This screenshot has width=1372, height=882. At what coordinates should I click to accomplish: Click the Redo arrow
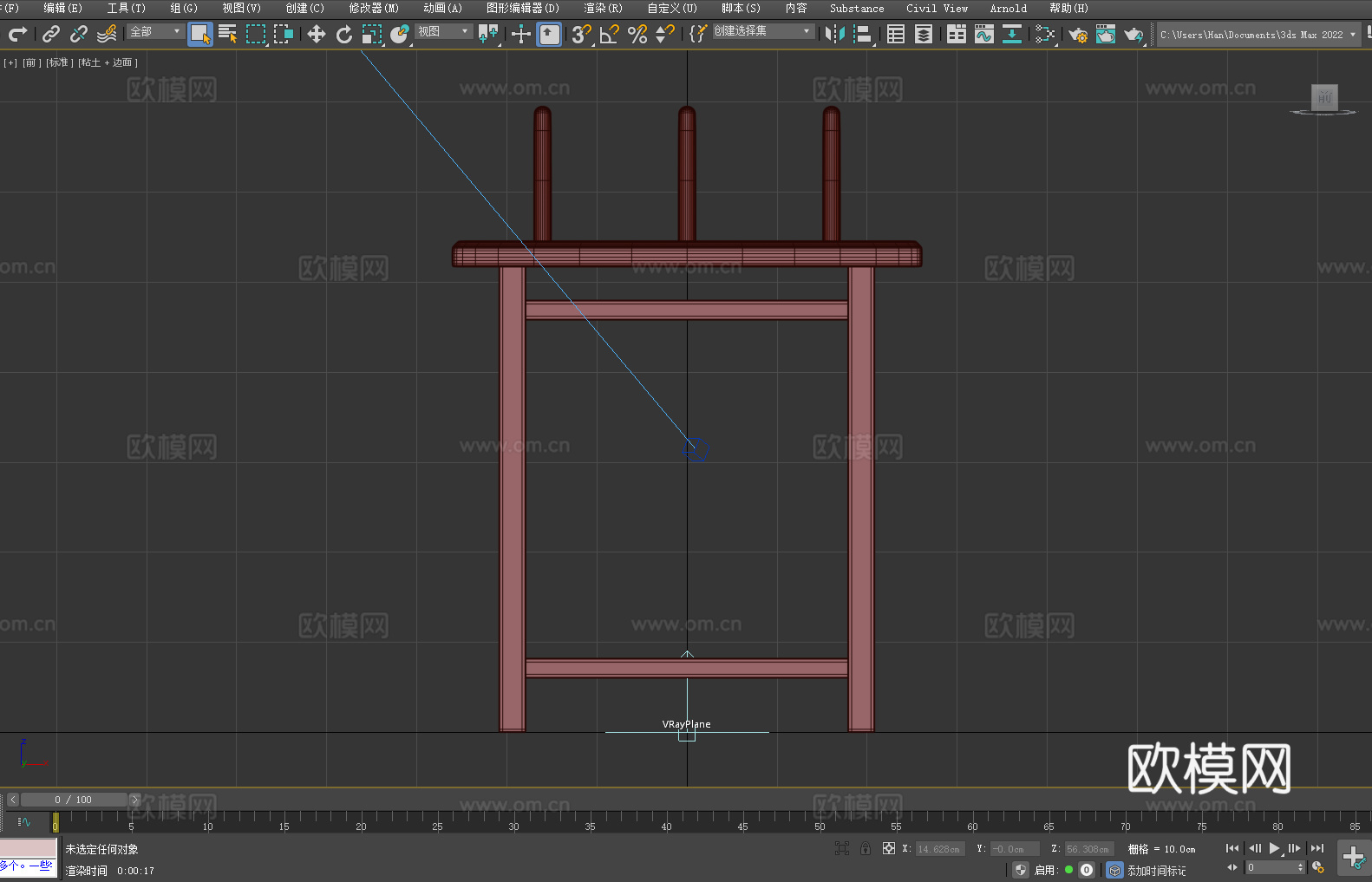[x=17, y=34]
